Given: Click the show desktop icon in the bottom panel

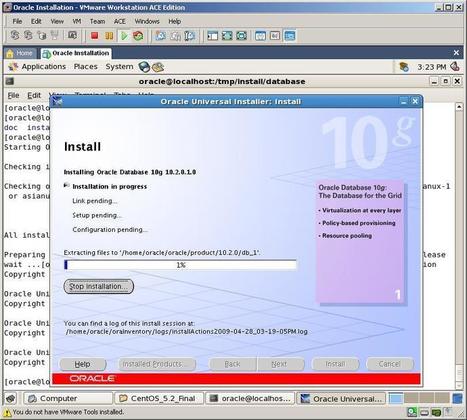Looking at the screenshot, I should click(11, 398).
